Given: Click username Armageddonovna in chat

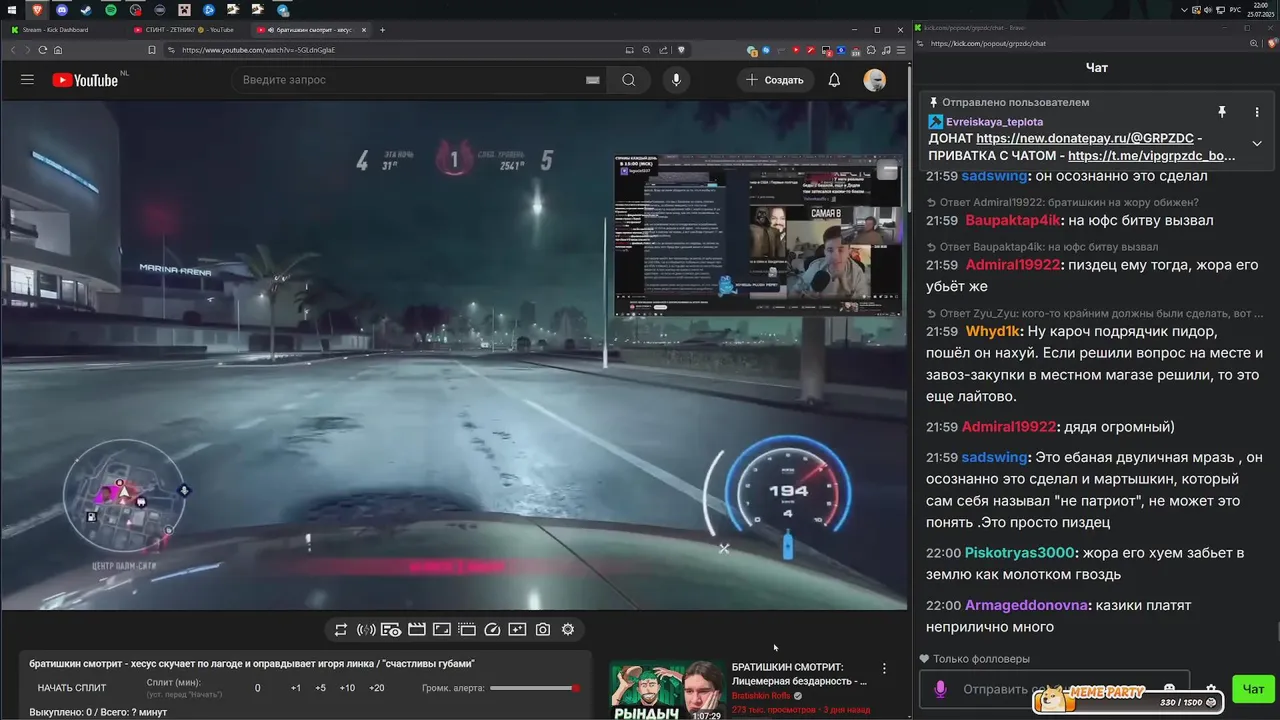Looking at the screenshot, I should click(1028, 605).
